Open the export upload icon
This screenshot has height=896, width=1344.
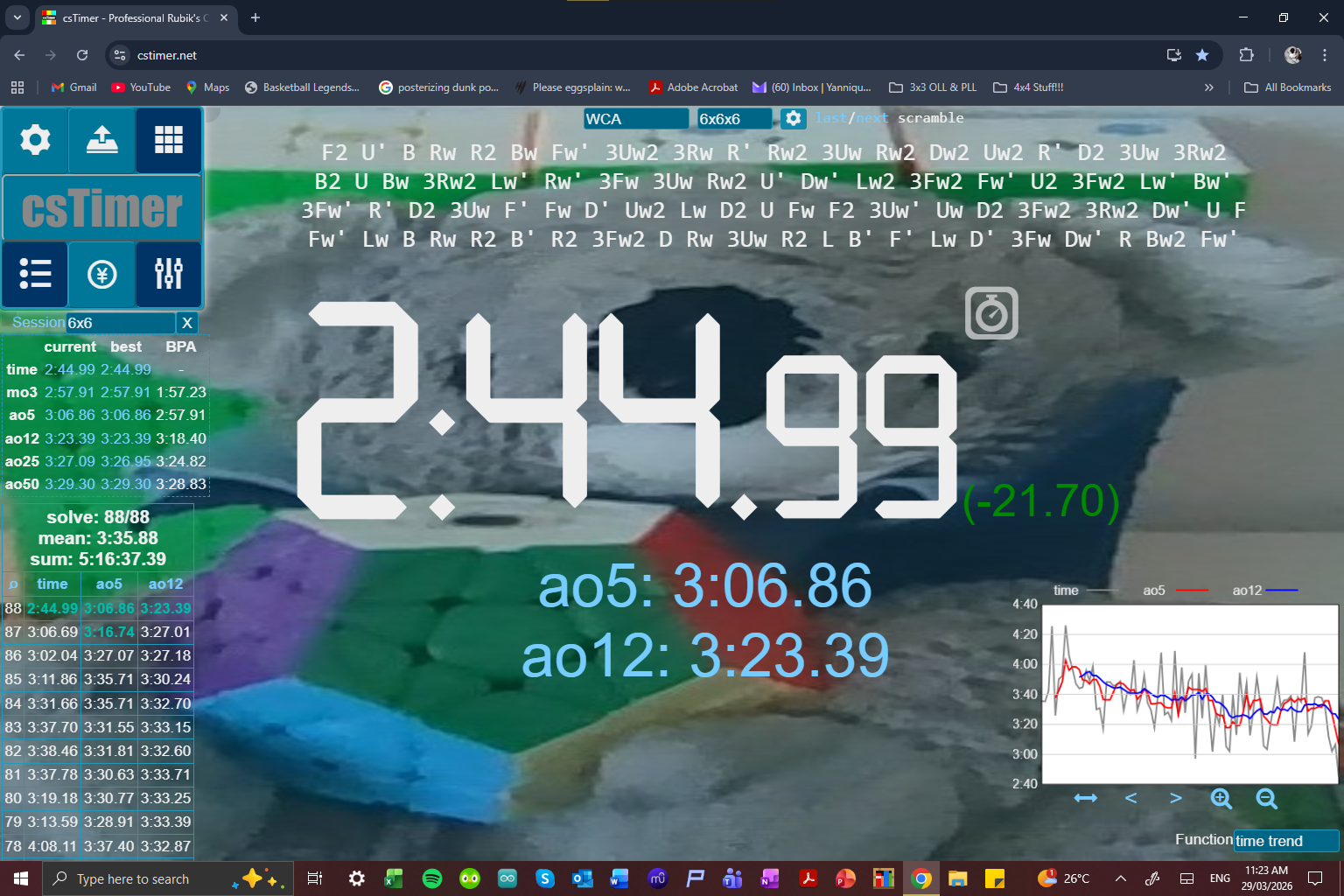102,140
